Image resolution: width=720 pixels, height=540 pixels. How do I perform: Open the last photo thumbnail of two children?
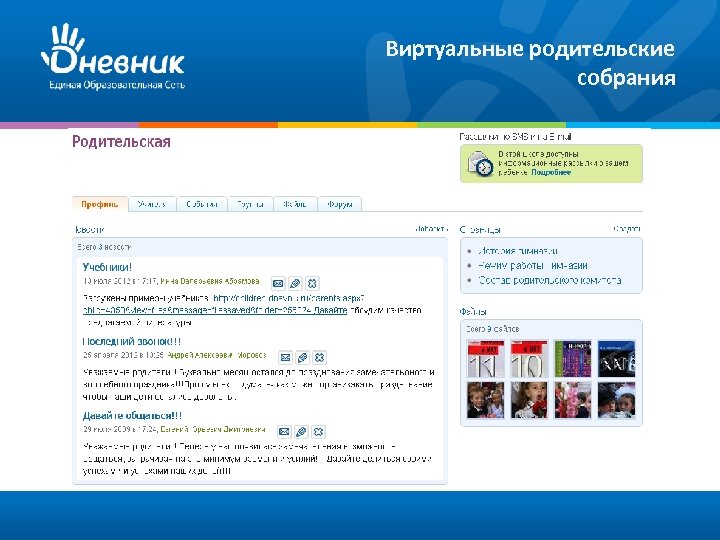tap(616, 400)
